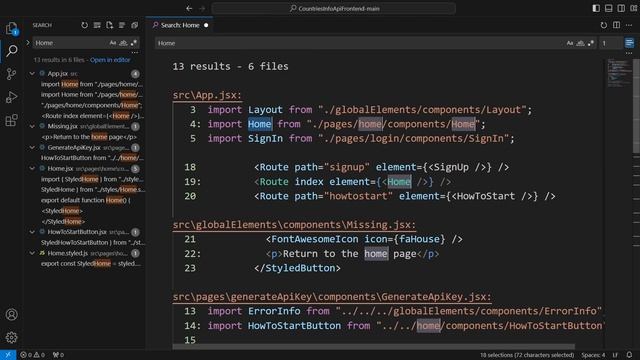Click the editor horizontal scrollbar

pyautogui.click(x=373, y=347)
